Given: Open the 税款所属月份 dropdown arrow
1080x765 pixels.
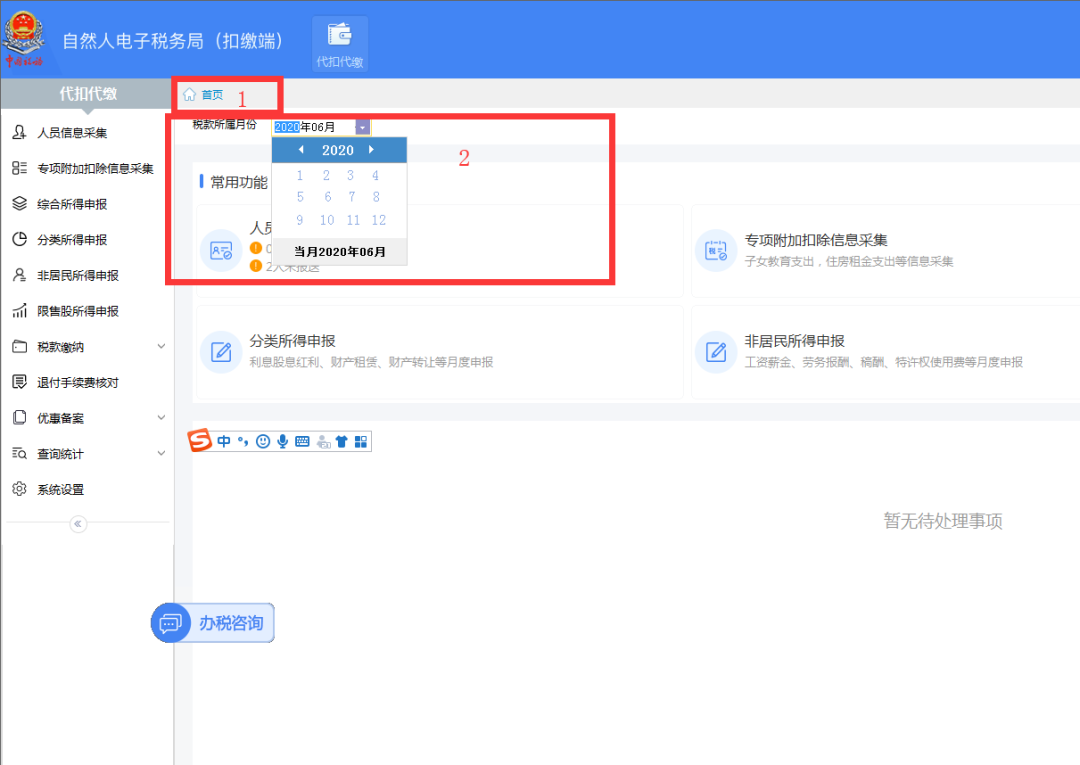Looking at the screenshot, I should click(362, 126).
